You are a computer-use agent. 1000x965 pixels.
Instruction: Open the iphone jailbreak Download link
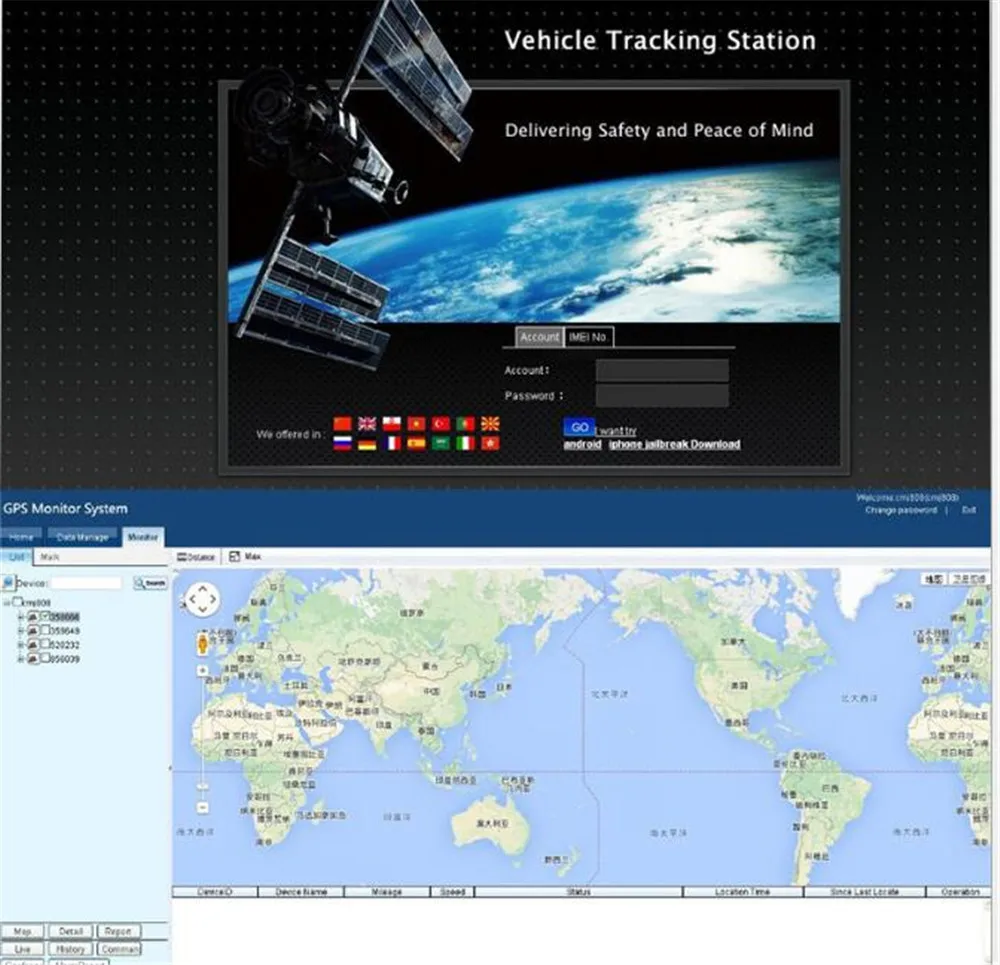click(674, 444)
